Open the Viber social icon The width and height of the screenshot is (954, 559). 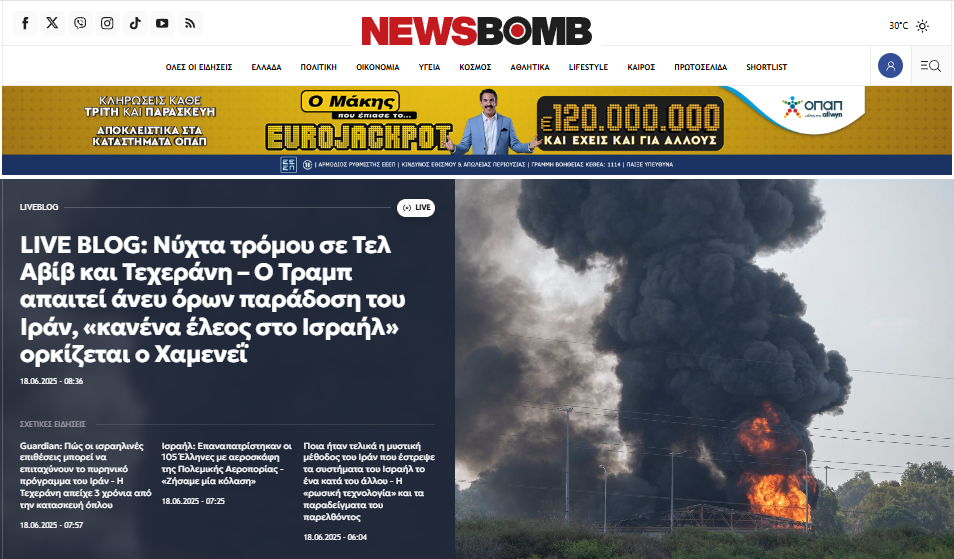[80, 24]
